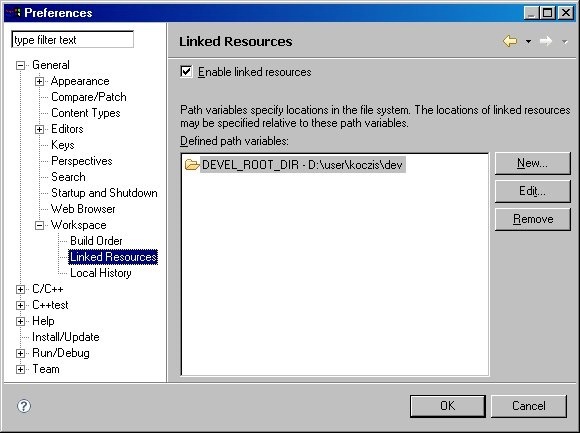
Task: Click the Edit... path variable button
Action: pyautogui.click(x=533, y=191)
